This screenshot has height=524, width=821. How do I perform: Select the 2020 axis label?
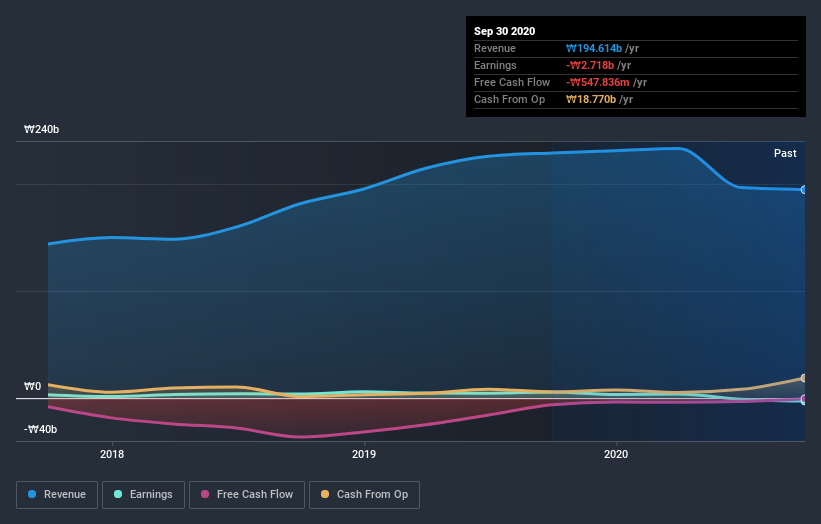click(616, 454)
